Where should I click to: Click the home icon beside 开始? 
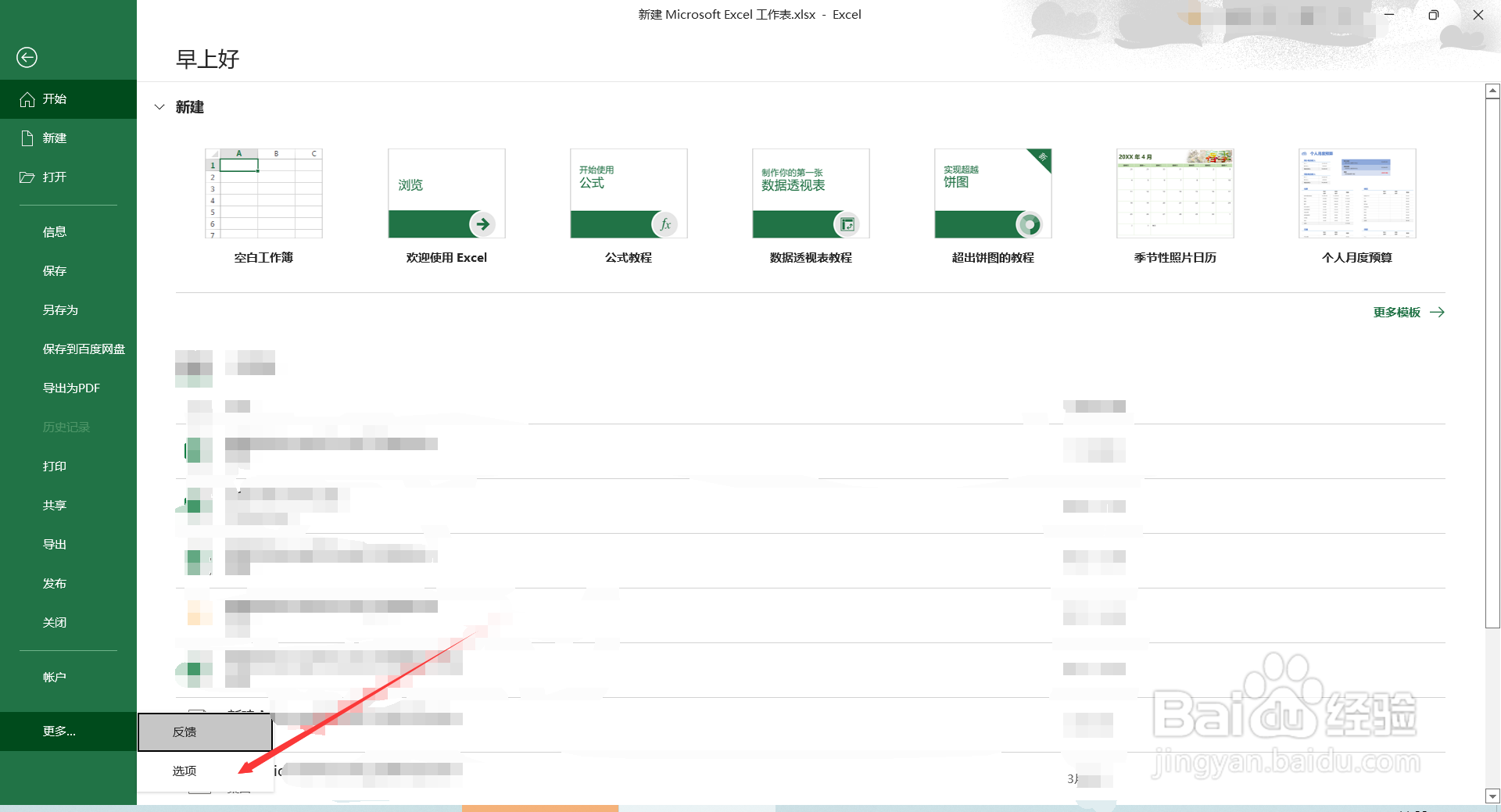click(27, 99)
